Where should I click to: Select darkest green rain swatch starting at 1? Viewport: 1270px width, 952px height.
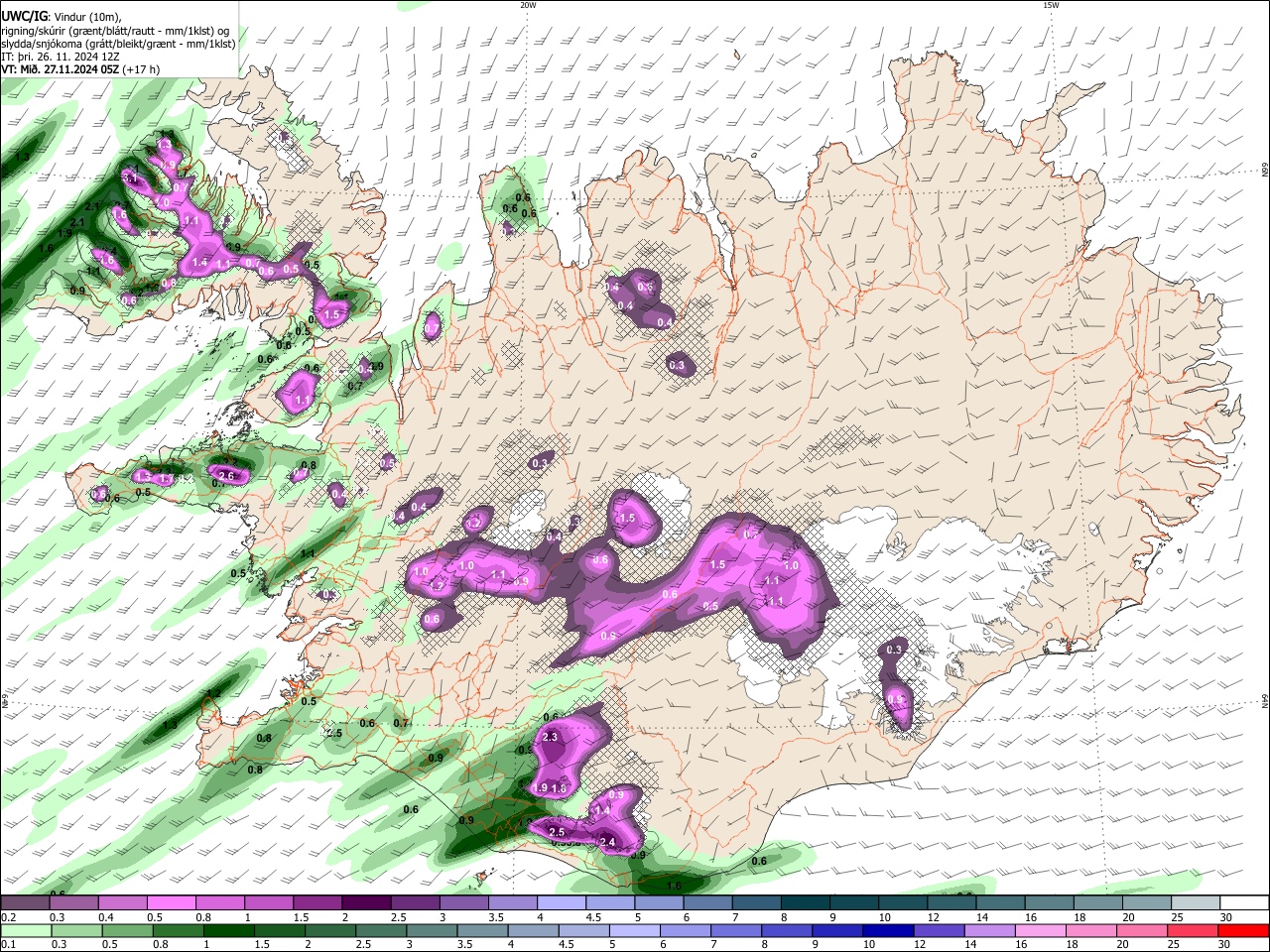[229, 930]
